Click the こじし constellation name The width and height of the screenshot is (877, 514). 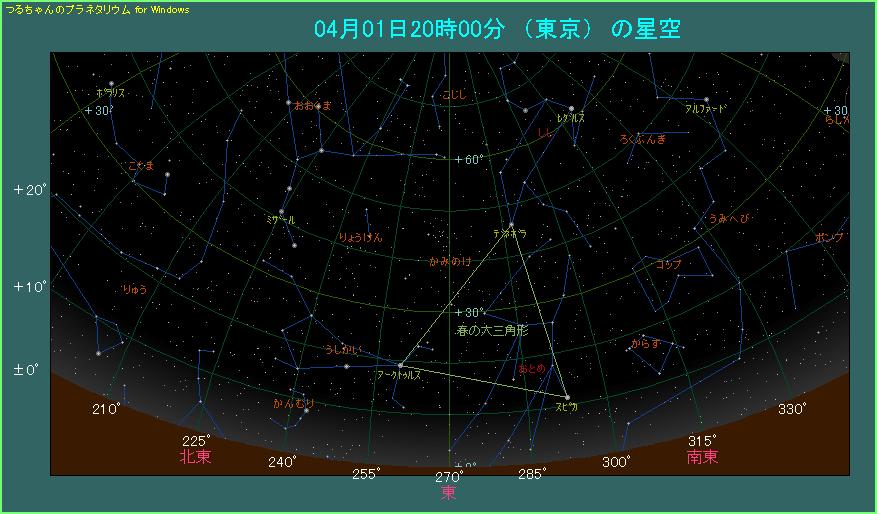click(454, 95)
